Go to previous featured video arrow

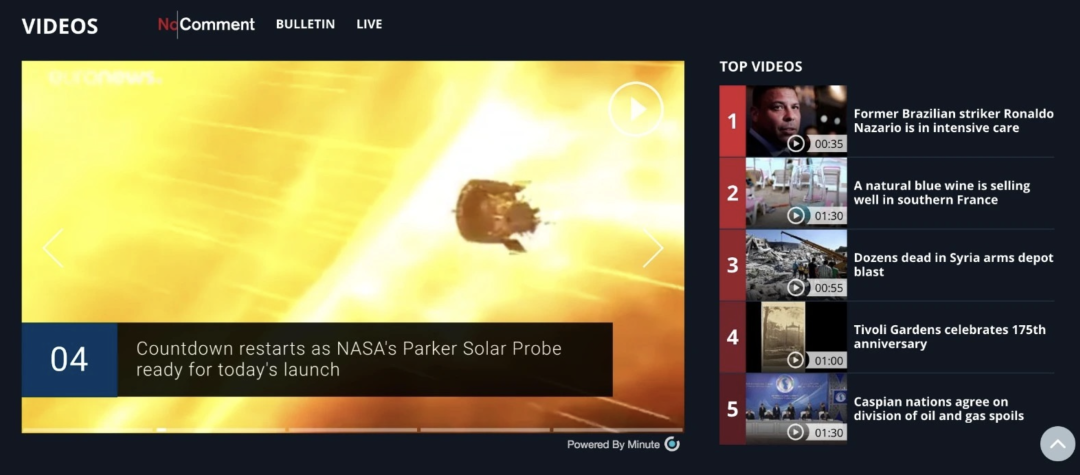tap(53, 249)
